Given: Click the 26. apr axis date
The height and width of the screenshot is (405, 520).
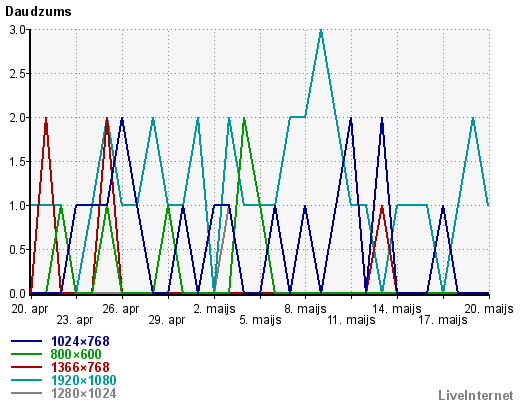Looking at the screenshot, I should [121, 309].
